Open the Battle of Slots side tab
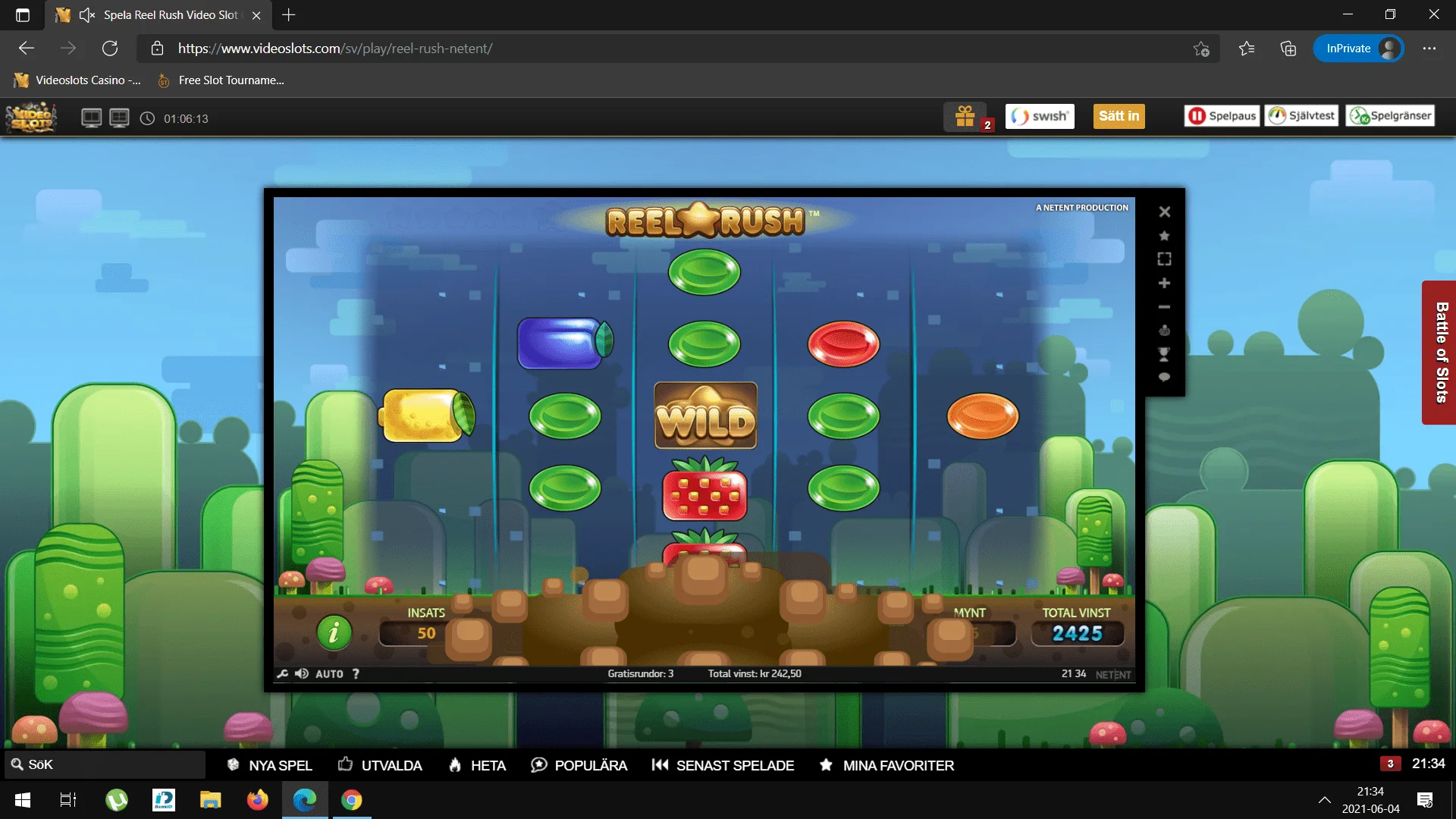Viewport: 1456px width, 819px height. pos(1440,353)
